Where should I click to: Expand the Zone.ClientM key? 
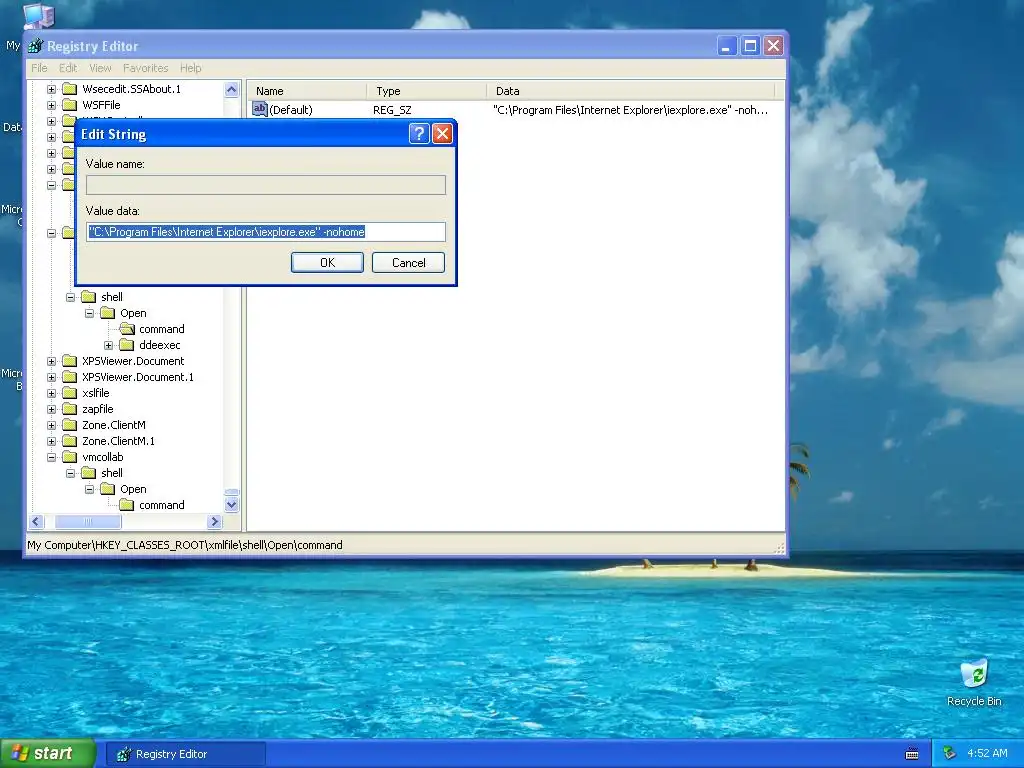pyautogui.click(x=52, y=425)
